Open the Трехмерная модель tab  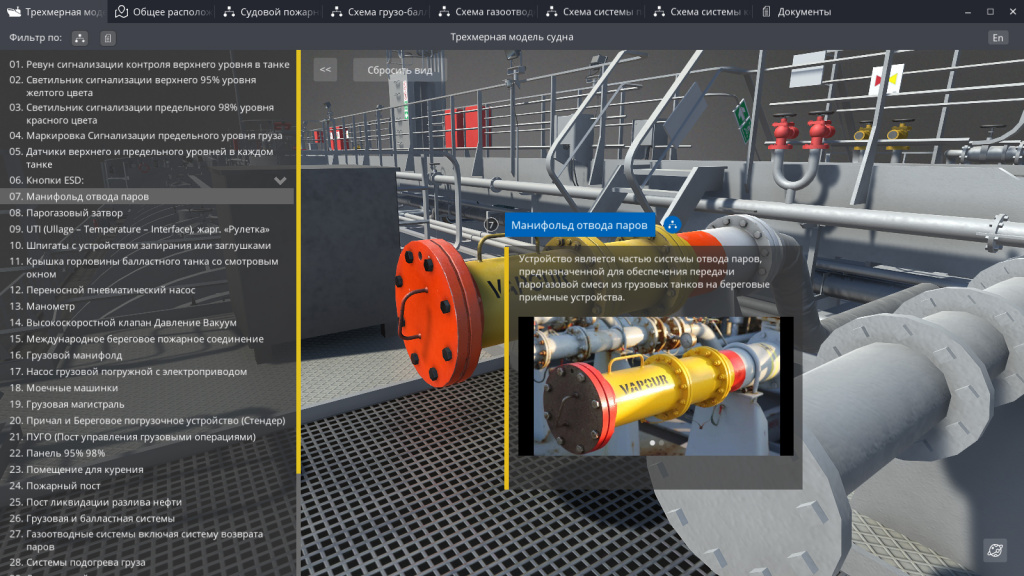(x=55, y=12)
